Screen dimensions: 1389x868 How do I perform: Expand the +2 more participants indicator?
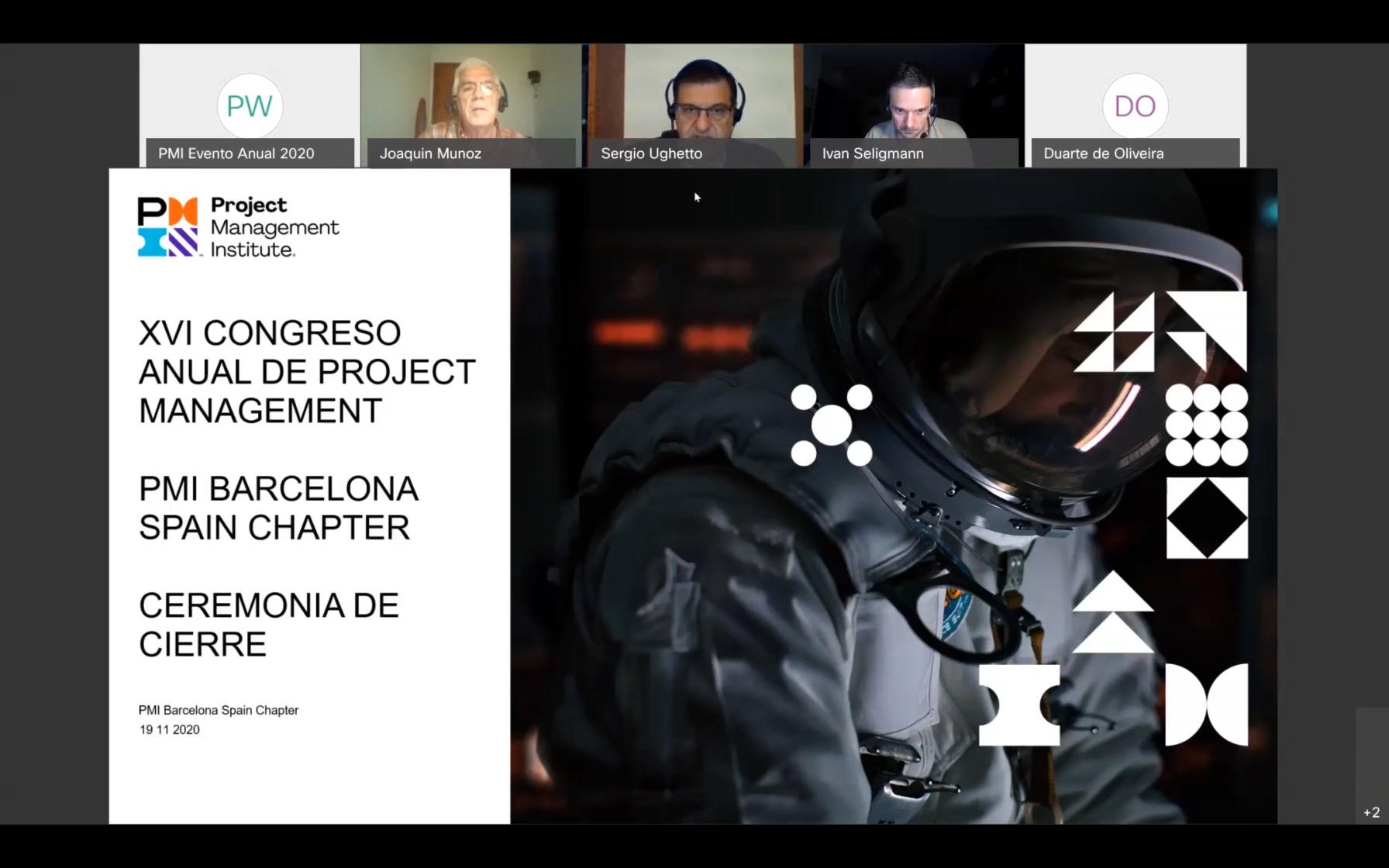[x=1371, y=812]
